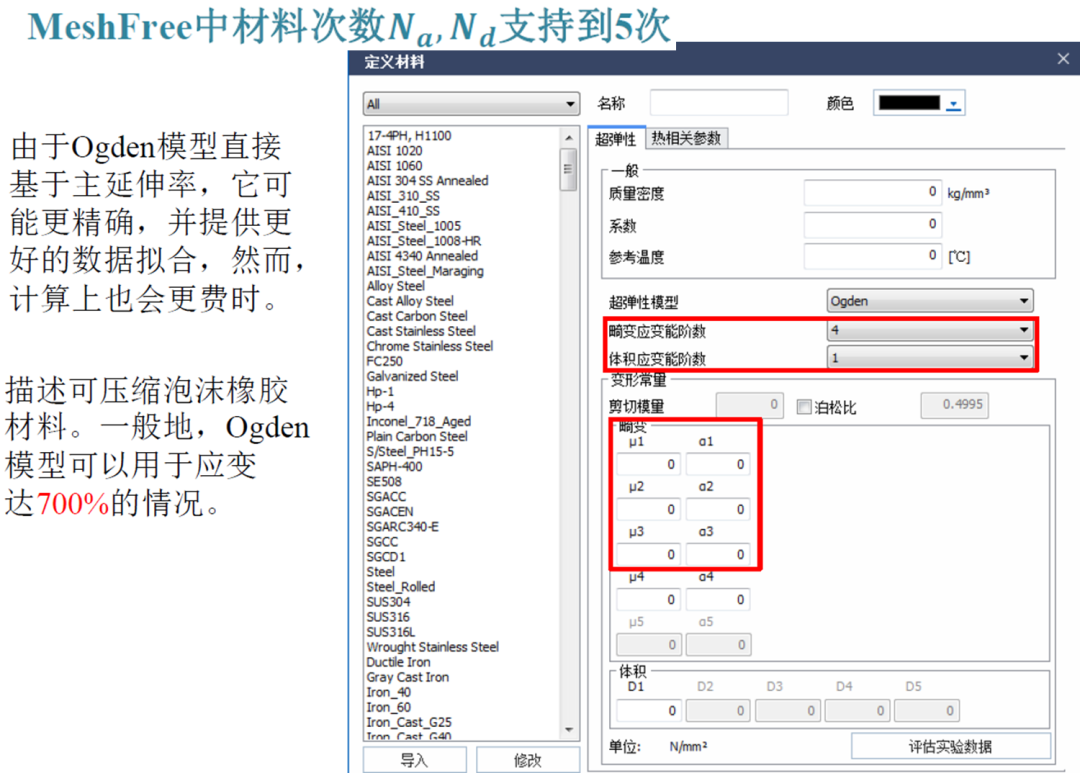Open the 体积应变能阶数 dropdown
The height and width of the screenshot is (773, 1080).
[x=930, y=357]
